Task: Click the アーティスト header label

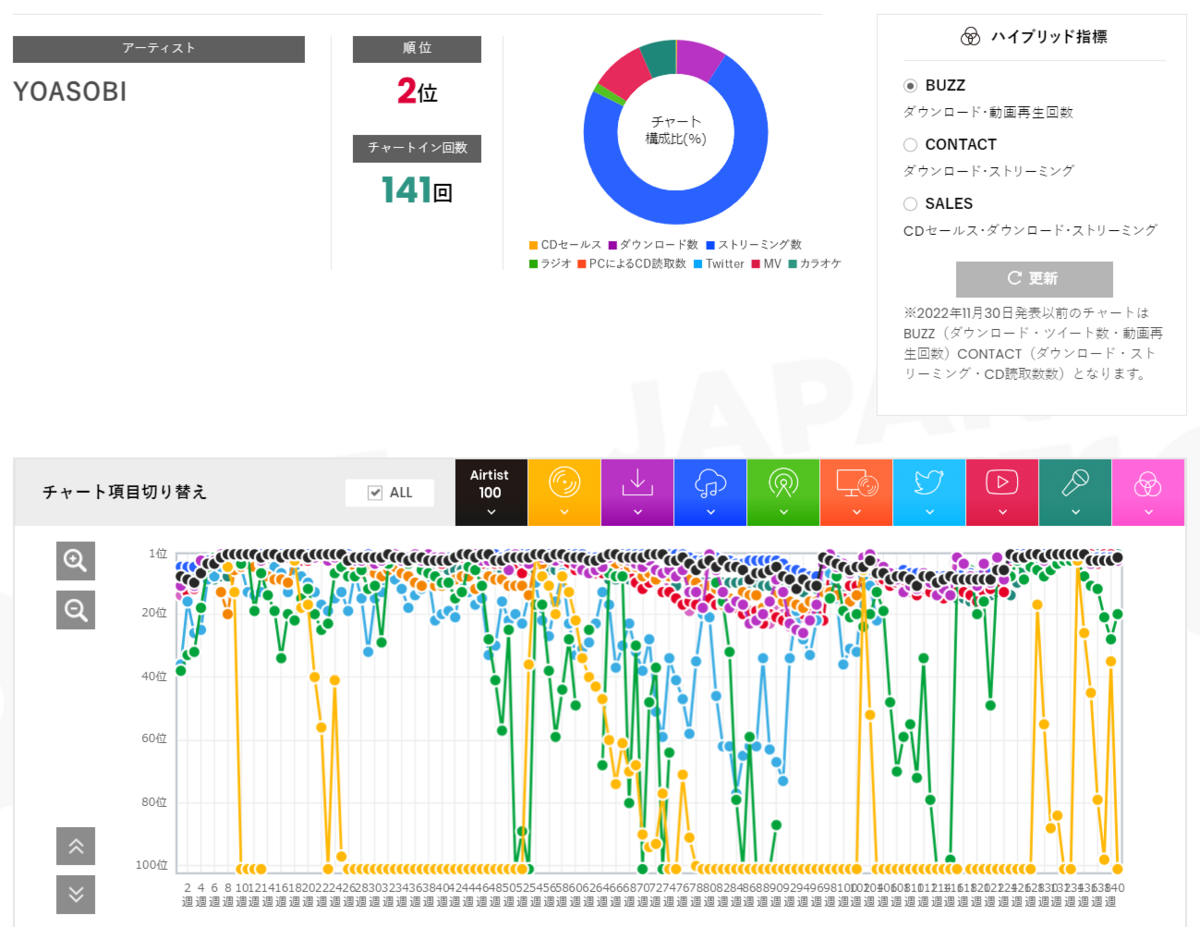Action: (159, 48)
